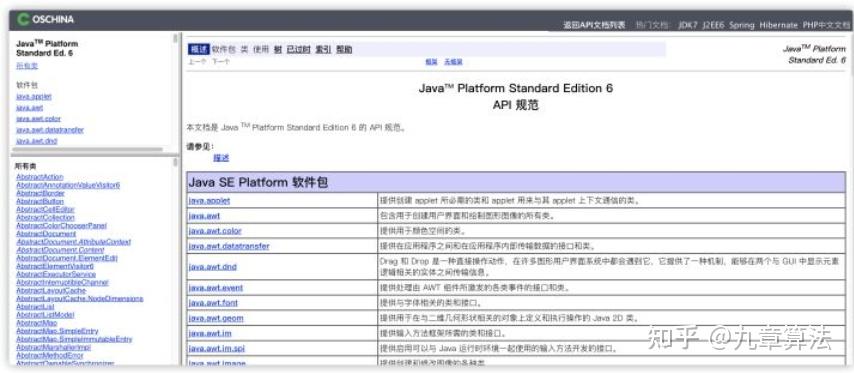Open the AbstractMethodError class link

[x=50, y=356]
